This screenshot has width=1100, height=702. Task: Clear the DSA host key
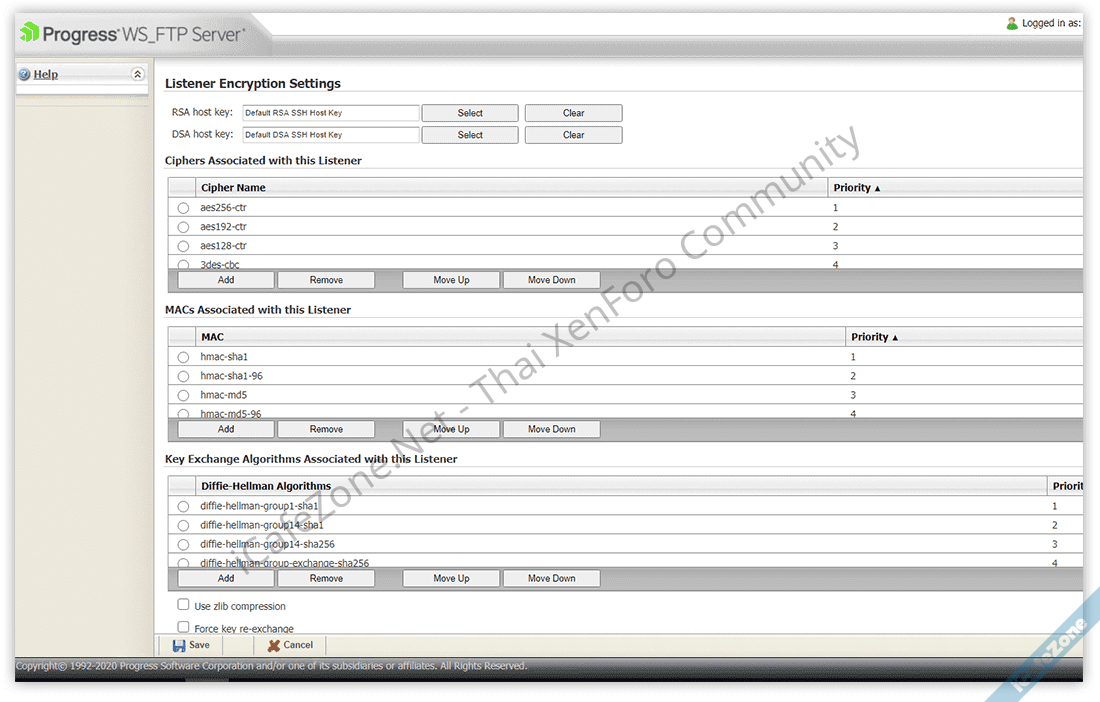[x=573, y=135]
